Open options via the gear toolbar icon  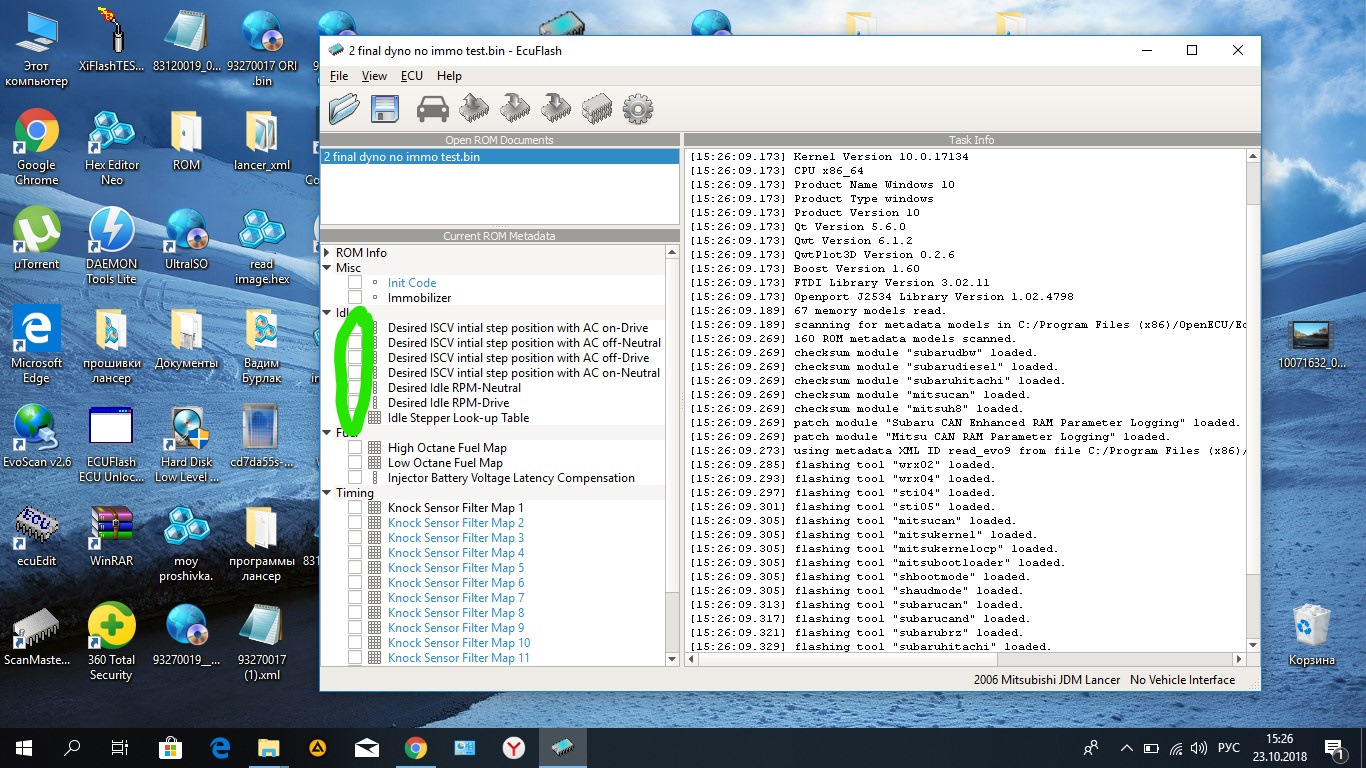point(638,108)
